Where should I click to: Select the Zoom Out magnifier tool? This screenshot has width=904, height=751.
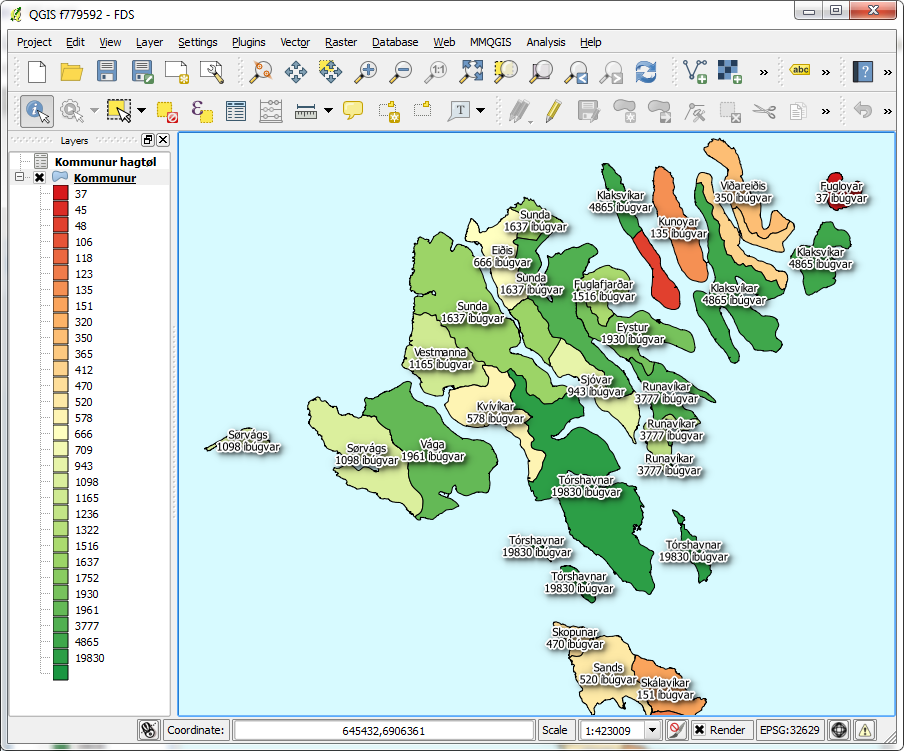(x=400, y=72)
